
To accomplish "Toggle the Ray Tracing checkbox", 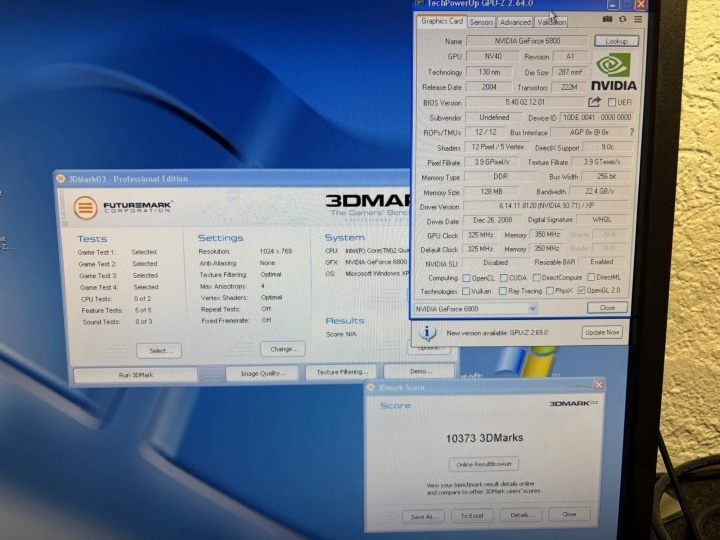I will (503, 291).
